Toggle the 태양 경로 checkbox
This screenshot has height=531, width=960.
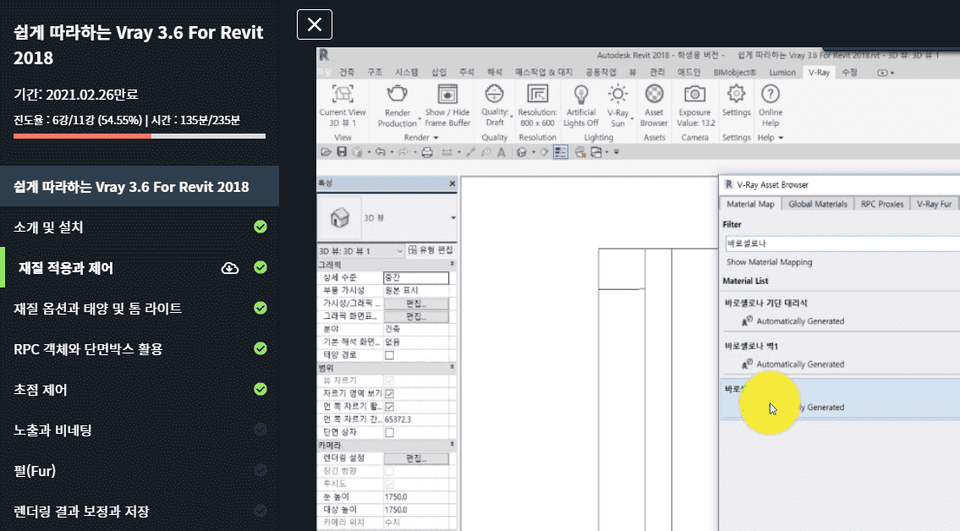click(x=389, y=355)
